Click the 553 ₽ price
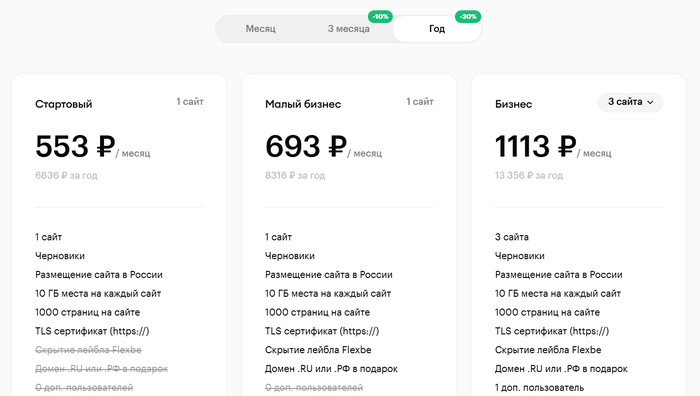The image size is (700, 396). click(75, 146)
